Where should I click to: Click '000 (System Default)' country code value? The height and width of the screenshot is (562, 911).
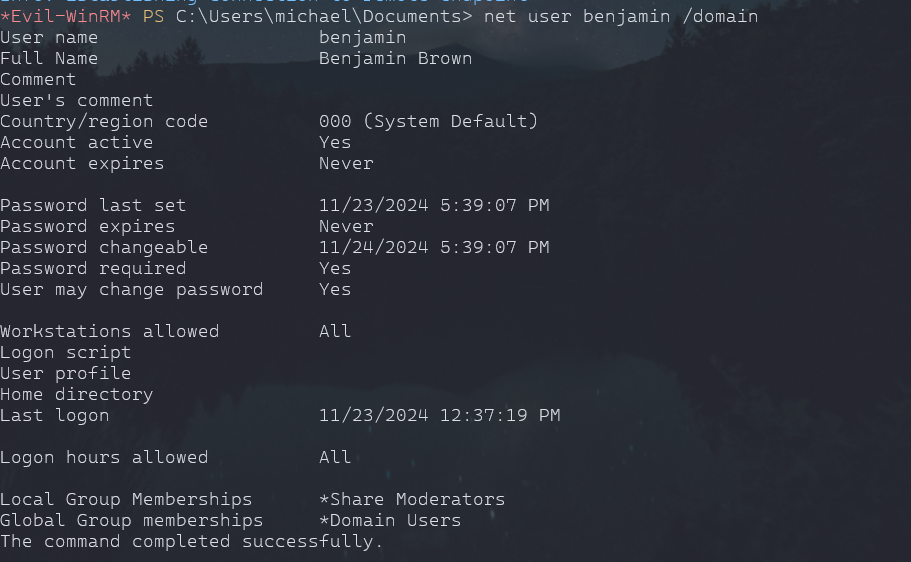click(x=428, y=121)
